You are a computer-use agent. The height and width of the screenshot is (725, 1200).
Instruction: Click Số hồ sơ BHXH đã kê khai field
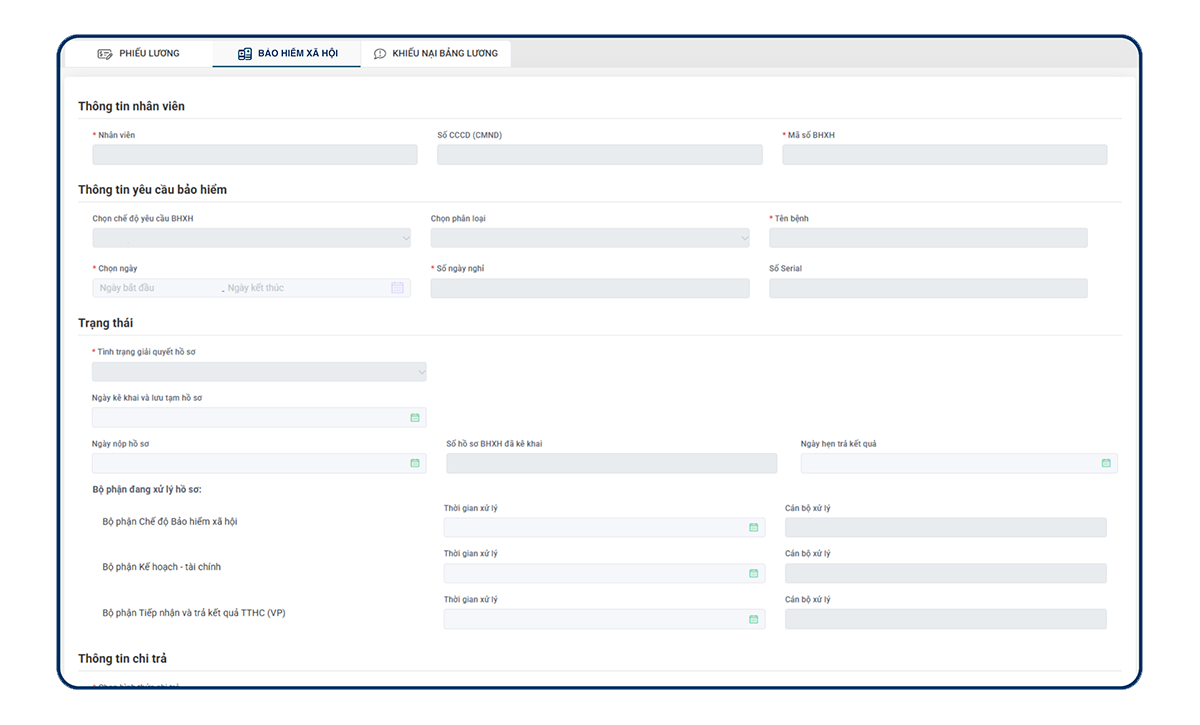tap(612, 464)
